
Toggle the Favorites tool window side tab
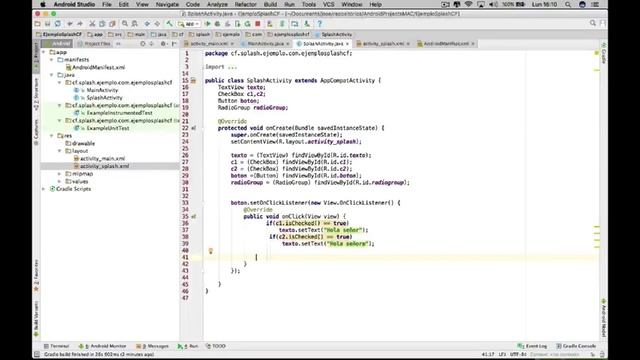[x=36, y=276]
